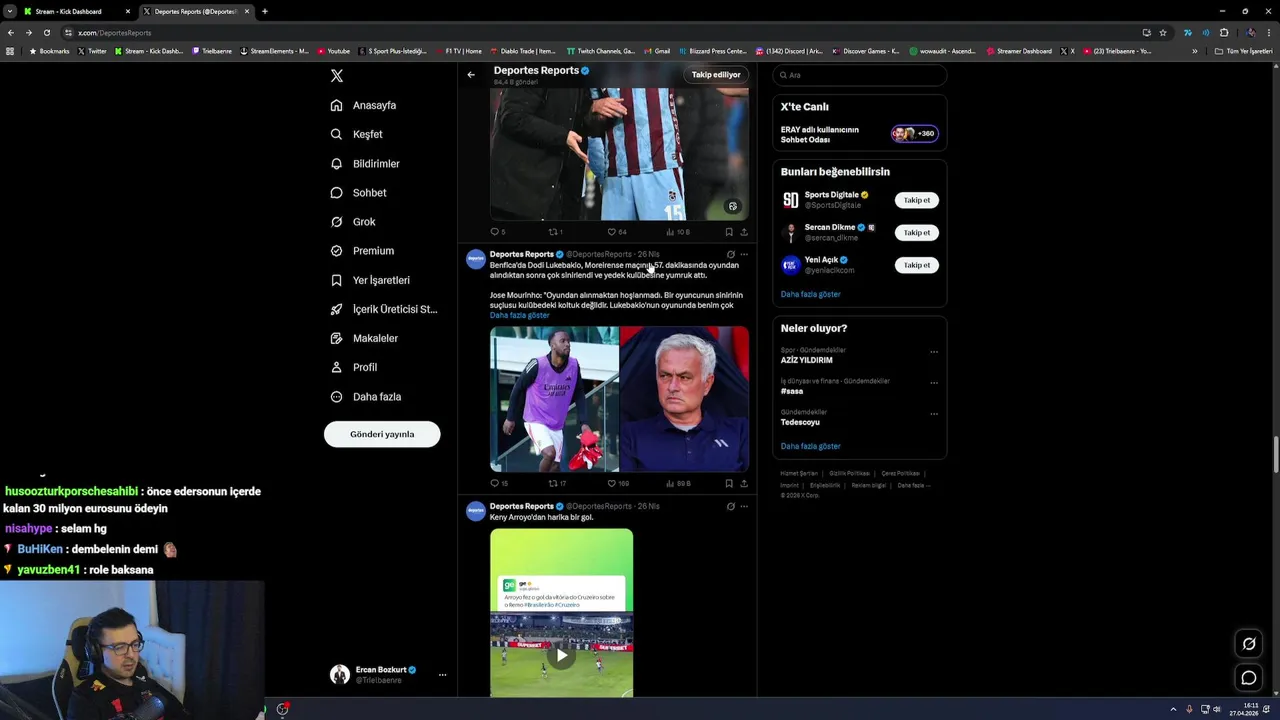Open the Mourinho portrait photo

click(684, 399)
